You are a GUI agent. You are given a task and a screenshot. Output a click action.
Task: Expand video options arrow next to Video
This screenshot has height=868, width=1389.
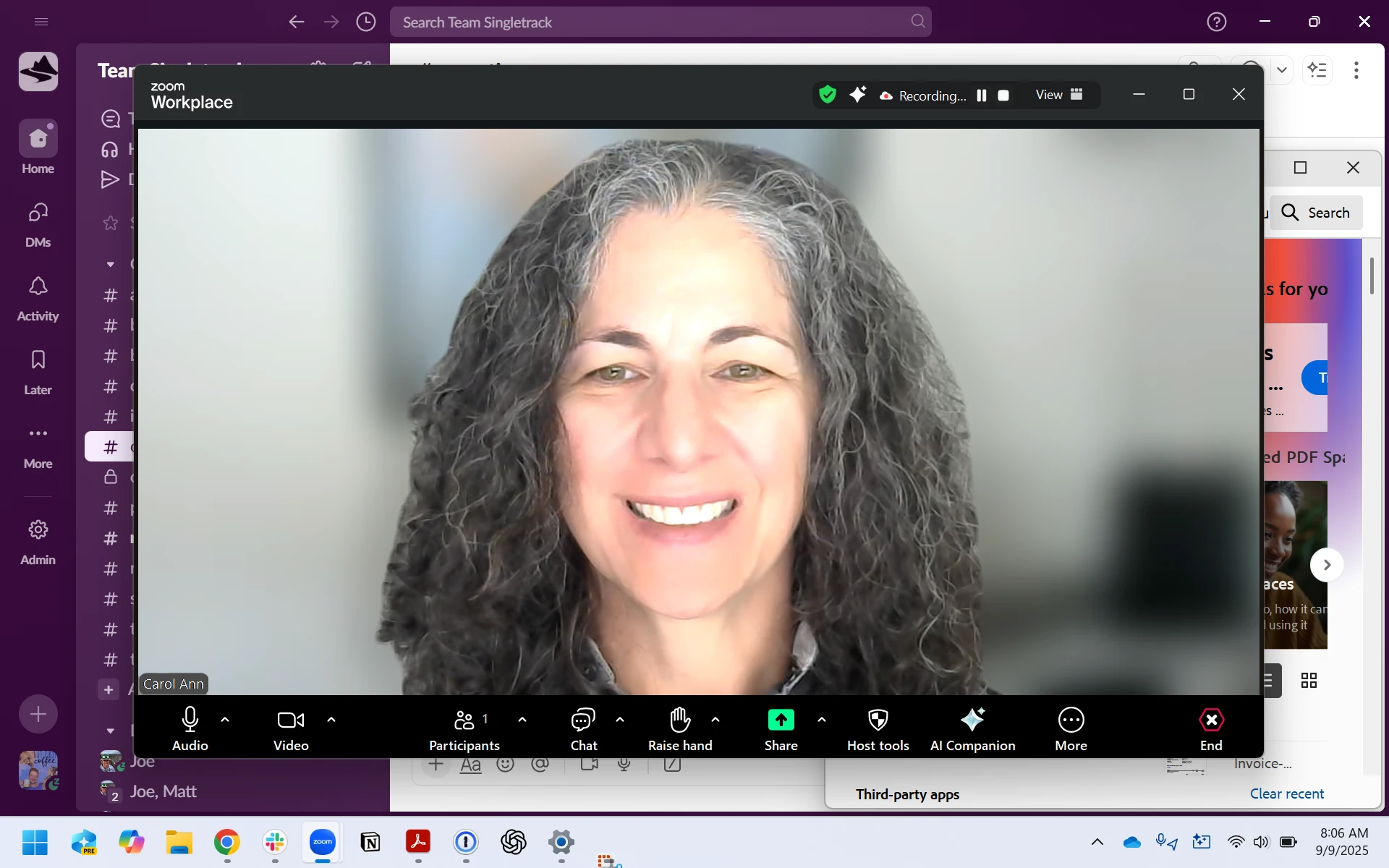[331, 720]
